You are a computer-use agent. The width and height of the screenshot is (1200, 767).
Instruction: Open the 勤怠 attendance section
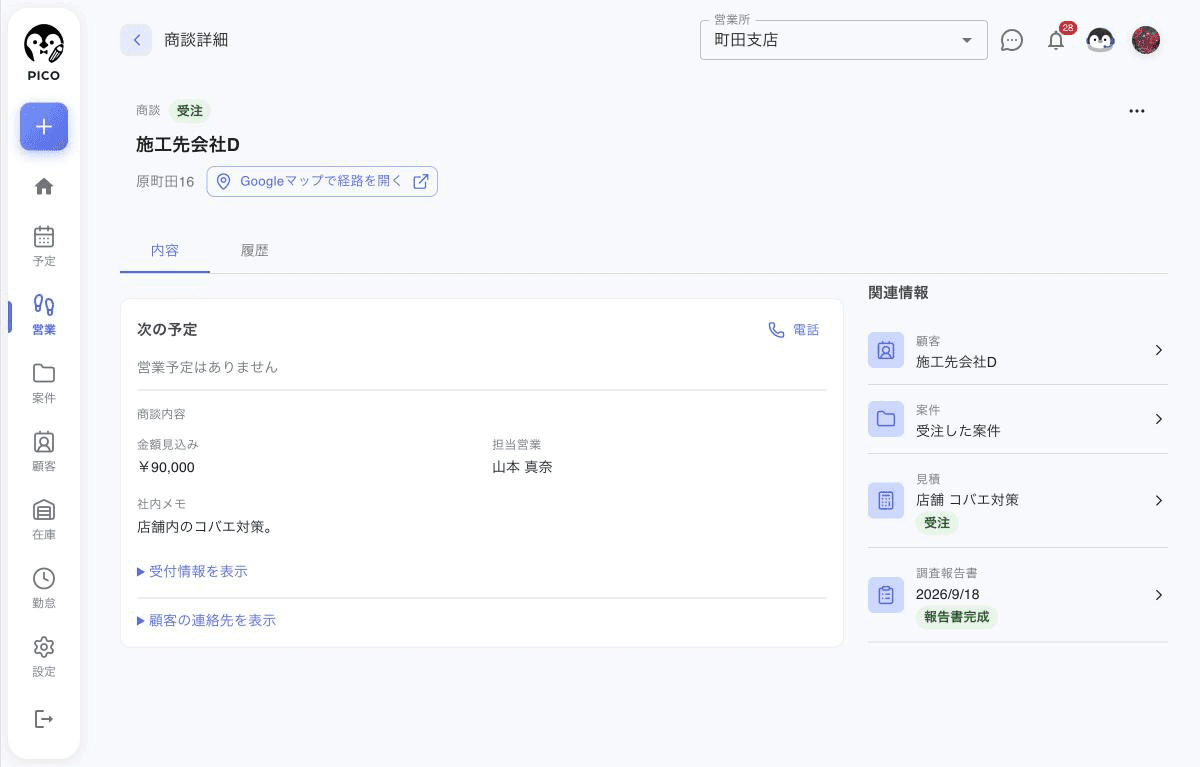pos(44,588)
